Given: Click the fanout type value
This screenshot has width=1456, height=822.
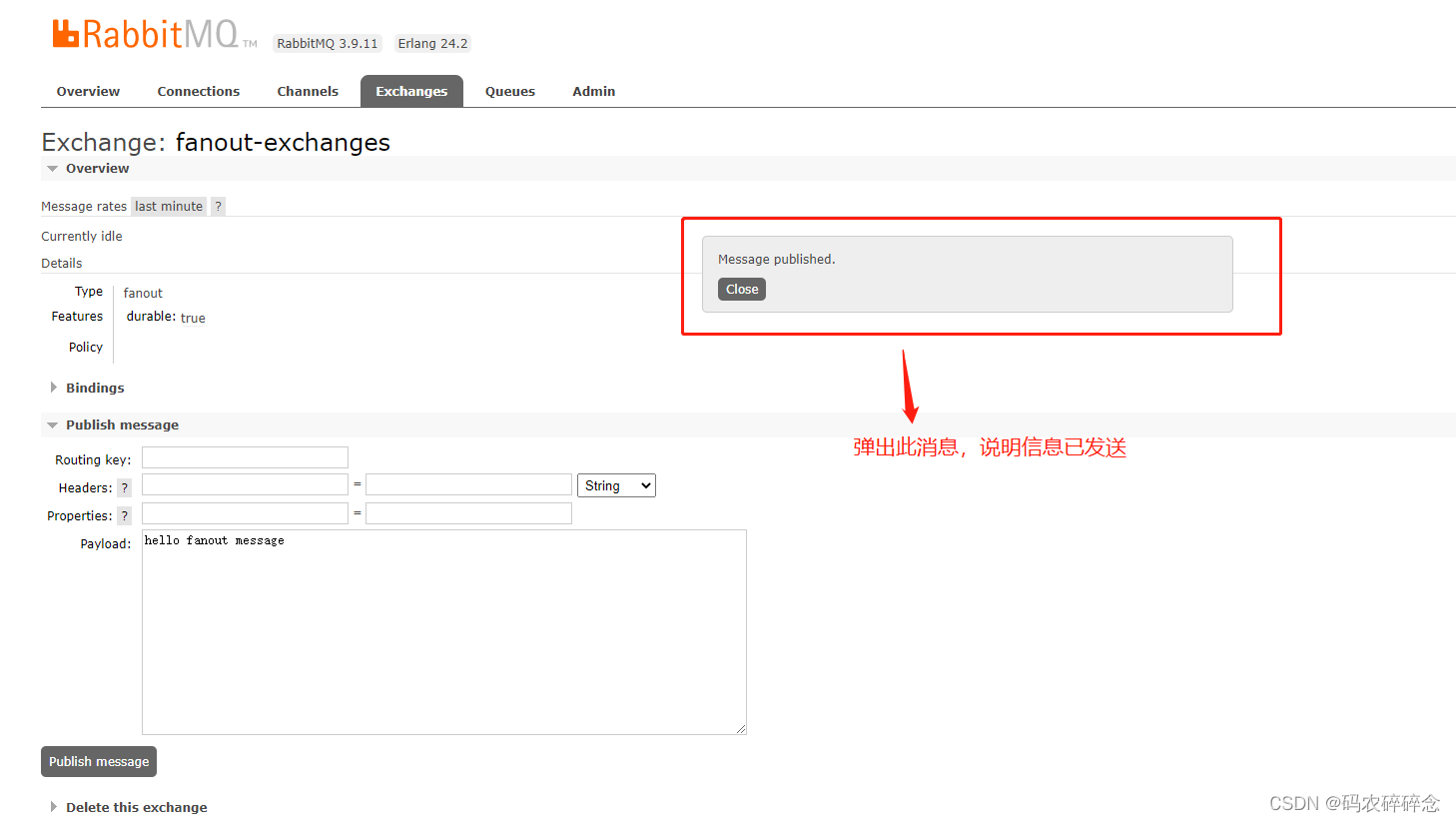Looking at the screenshot, I should coord(143,293).
